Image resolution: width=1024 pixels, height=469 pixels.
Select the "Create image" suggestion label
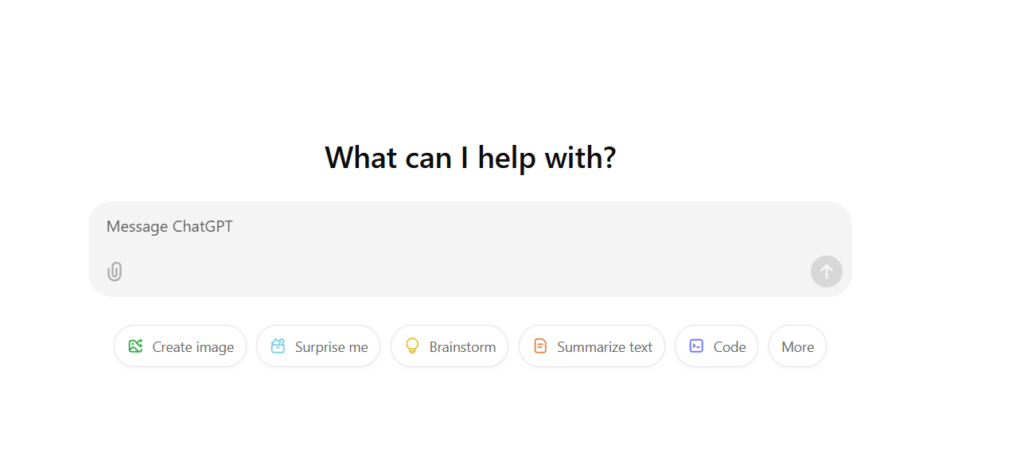tap(192, 347)
